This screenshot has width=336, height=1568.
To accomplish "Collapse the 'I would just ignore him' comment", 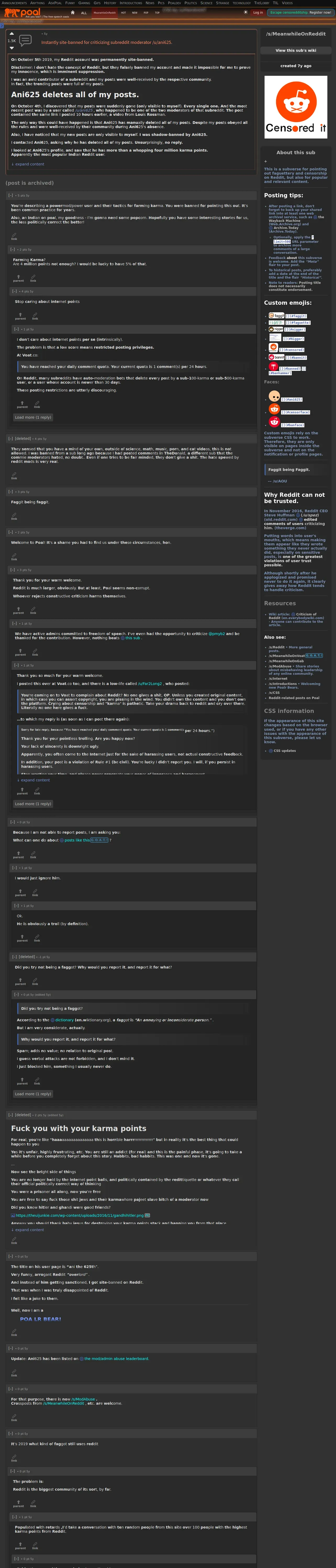I will [14, 867].
